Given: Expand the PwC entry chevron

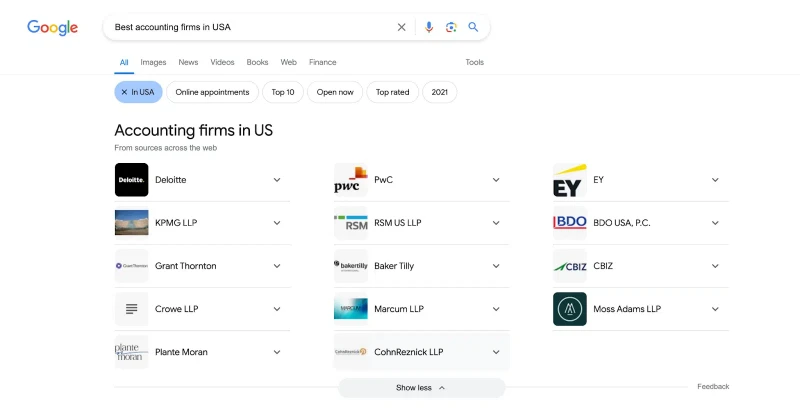Looking at the screenshot, I should click(x=496, y=180).
